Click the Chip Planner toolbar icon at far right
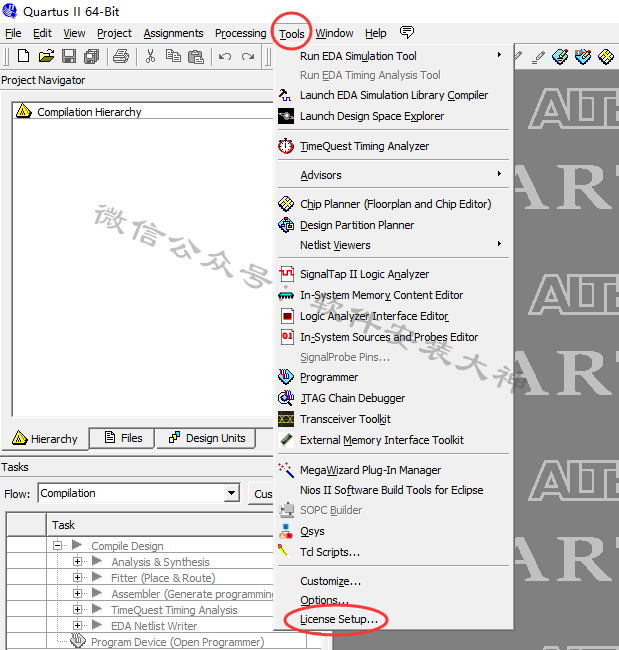619x650 pixels. coord(606,56)
